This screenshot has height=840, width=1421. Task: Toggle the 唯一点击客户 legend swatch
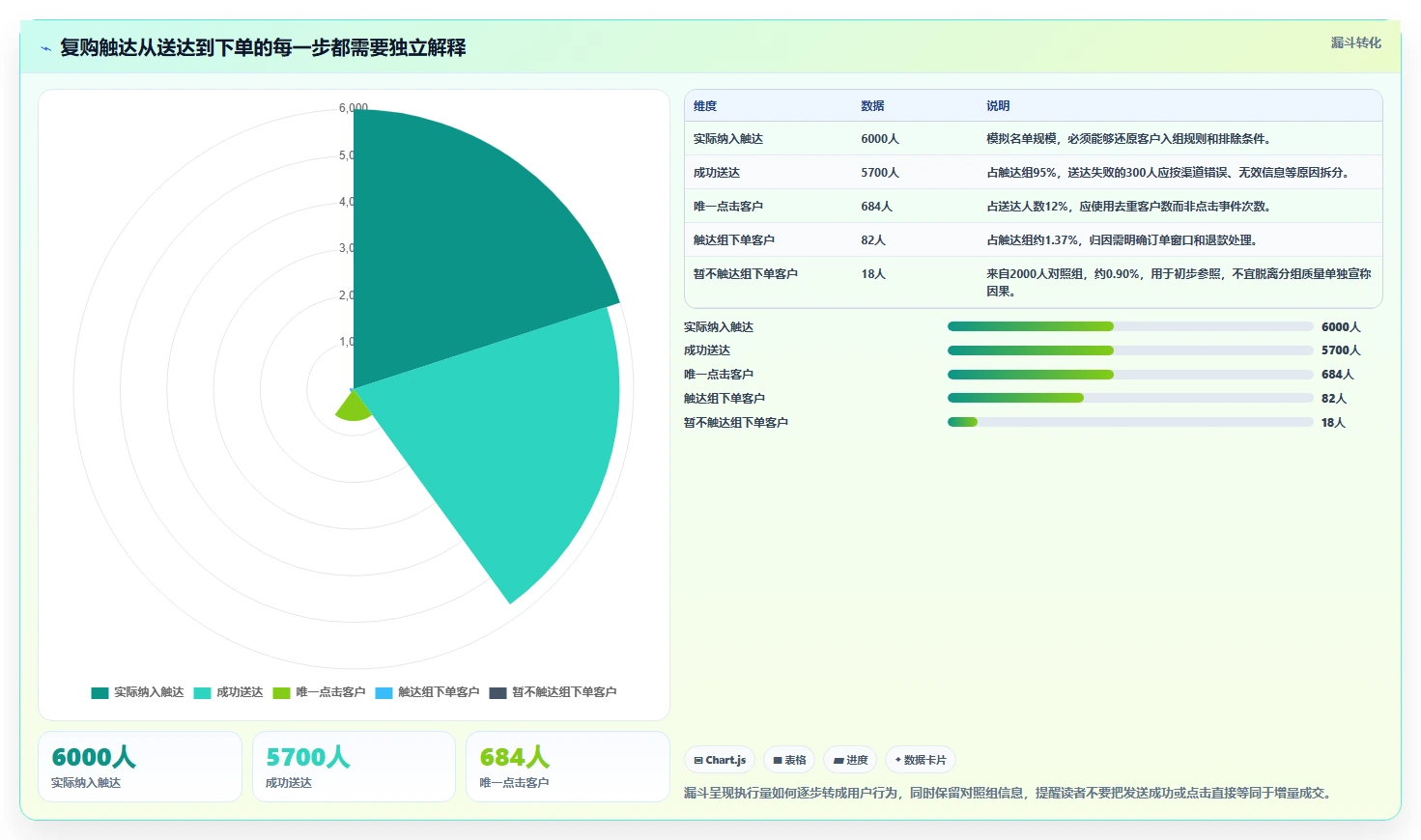pyautogui.click(x=281, y=692)
